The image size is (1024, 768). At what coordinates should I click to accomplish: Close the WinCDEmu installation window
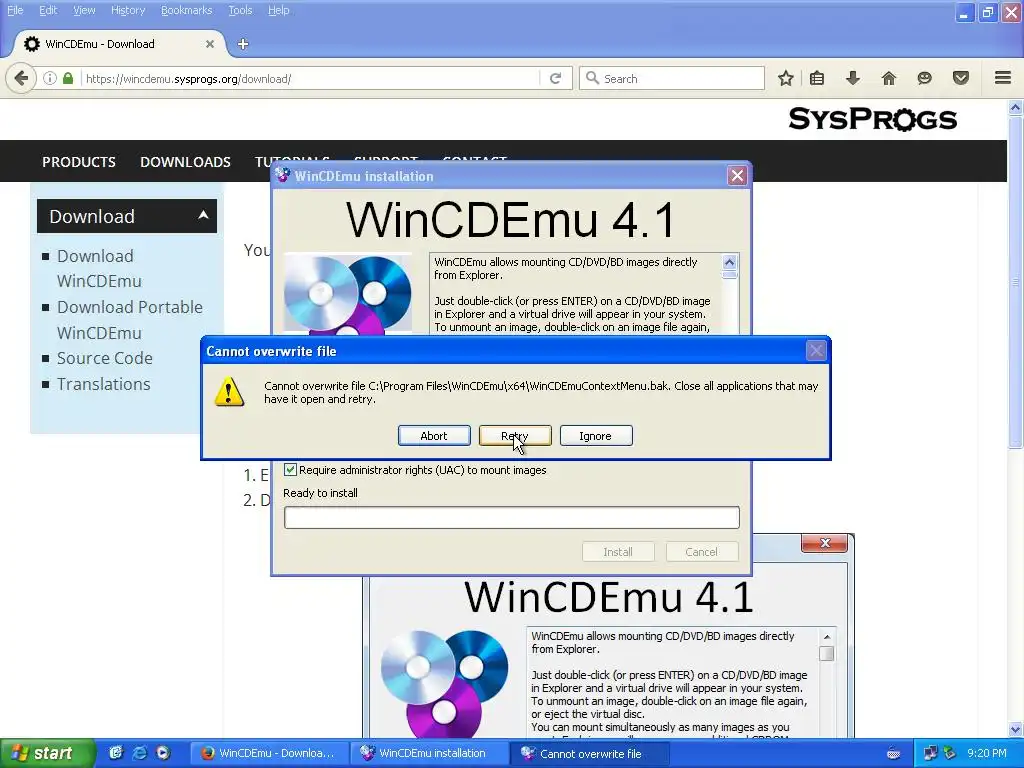coord(737,176)
